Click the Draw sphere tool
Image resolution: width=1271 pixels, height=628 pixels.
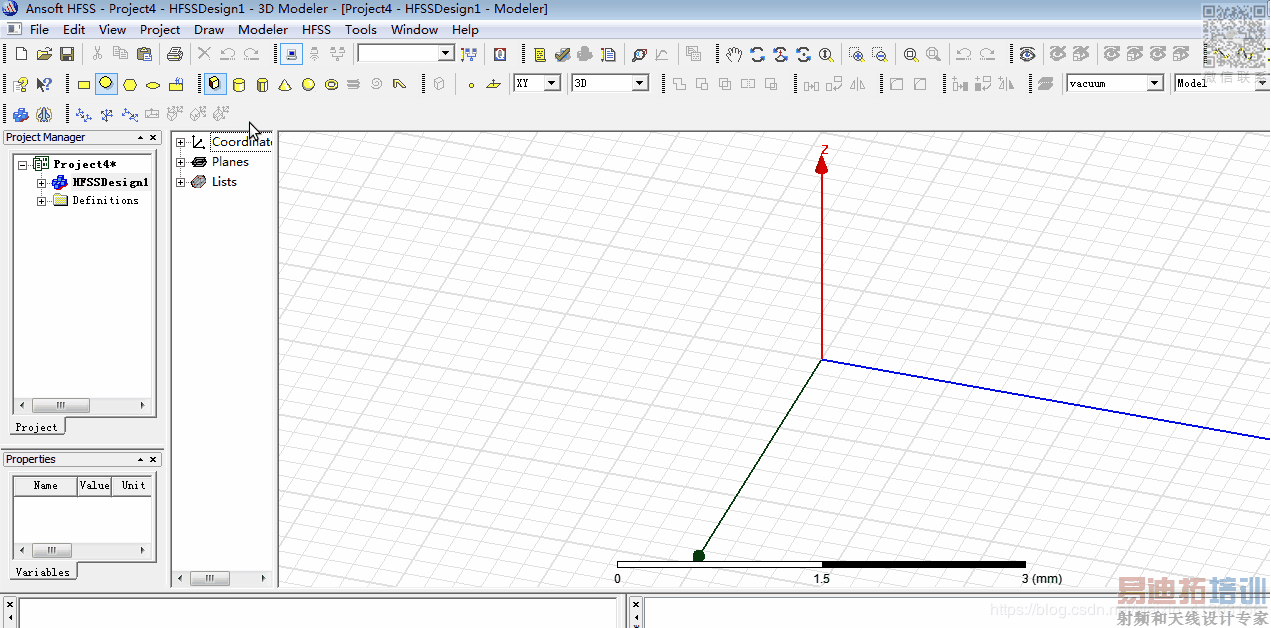[308, 85]
